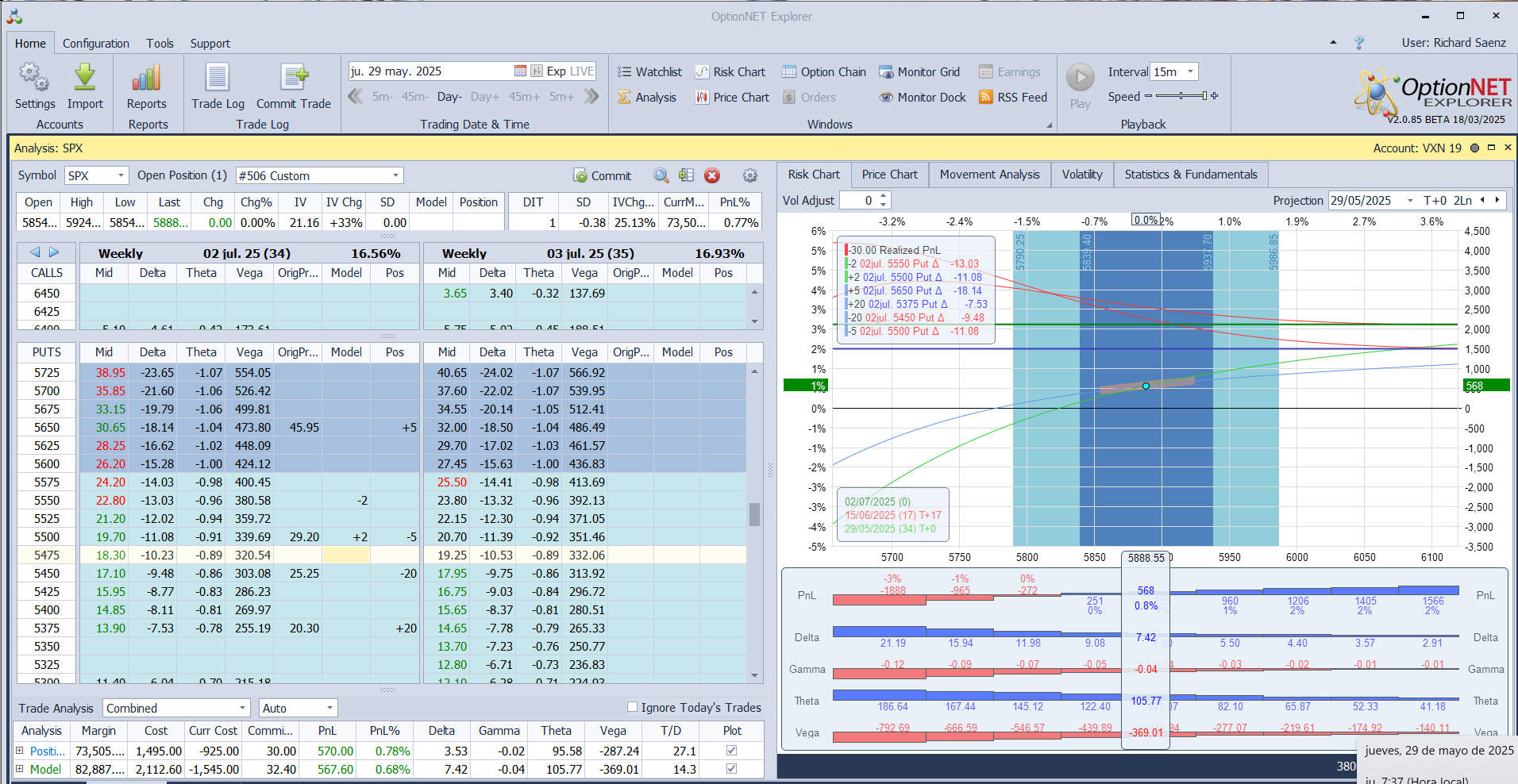Screen dimensions: 1518x784
Task: Open the RSS Feed window
Action: tap(1013, 98)
